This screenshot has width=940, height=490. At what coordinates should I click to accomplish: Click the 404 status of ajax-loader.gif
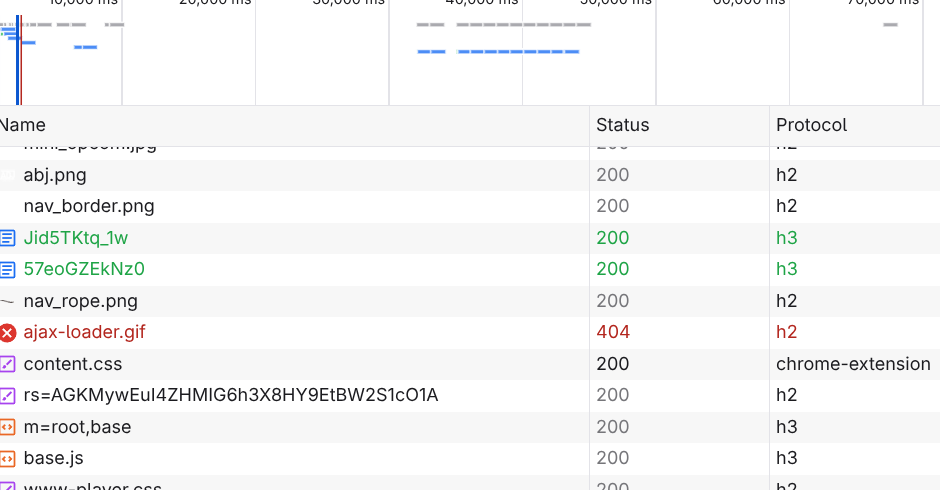pos(613,332)
